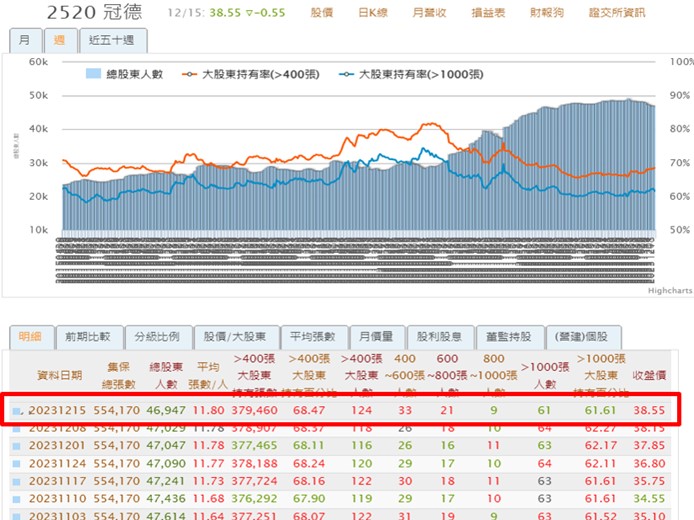Click the date 20231117 cell
Image resolution: width=694 pixels, height=520 pixels.
[x=57, y=481]
